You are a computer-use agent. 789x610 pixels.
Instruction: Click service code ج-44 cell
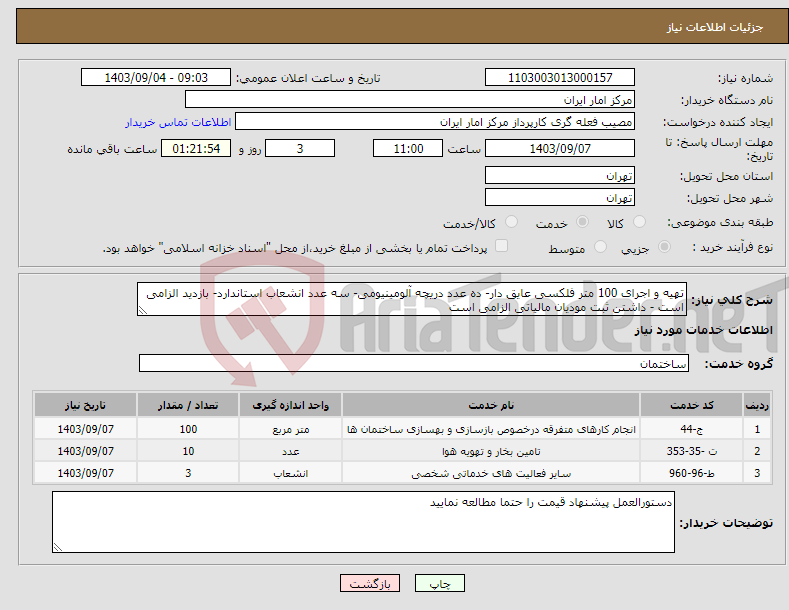coord(691,429)
